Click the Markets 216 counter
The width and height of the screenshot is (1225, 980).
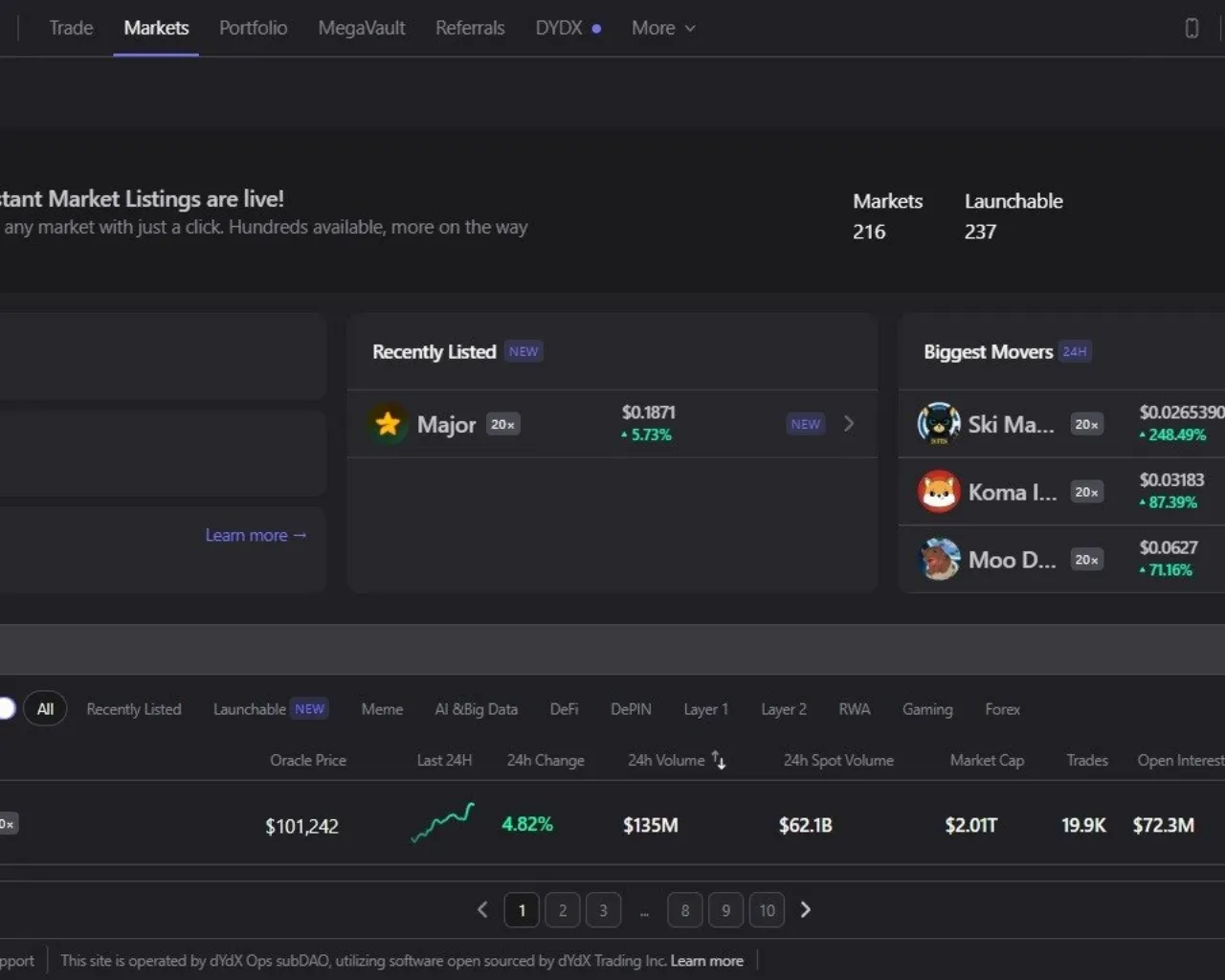(x=888, y=216)
